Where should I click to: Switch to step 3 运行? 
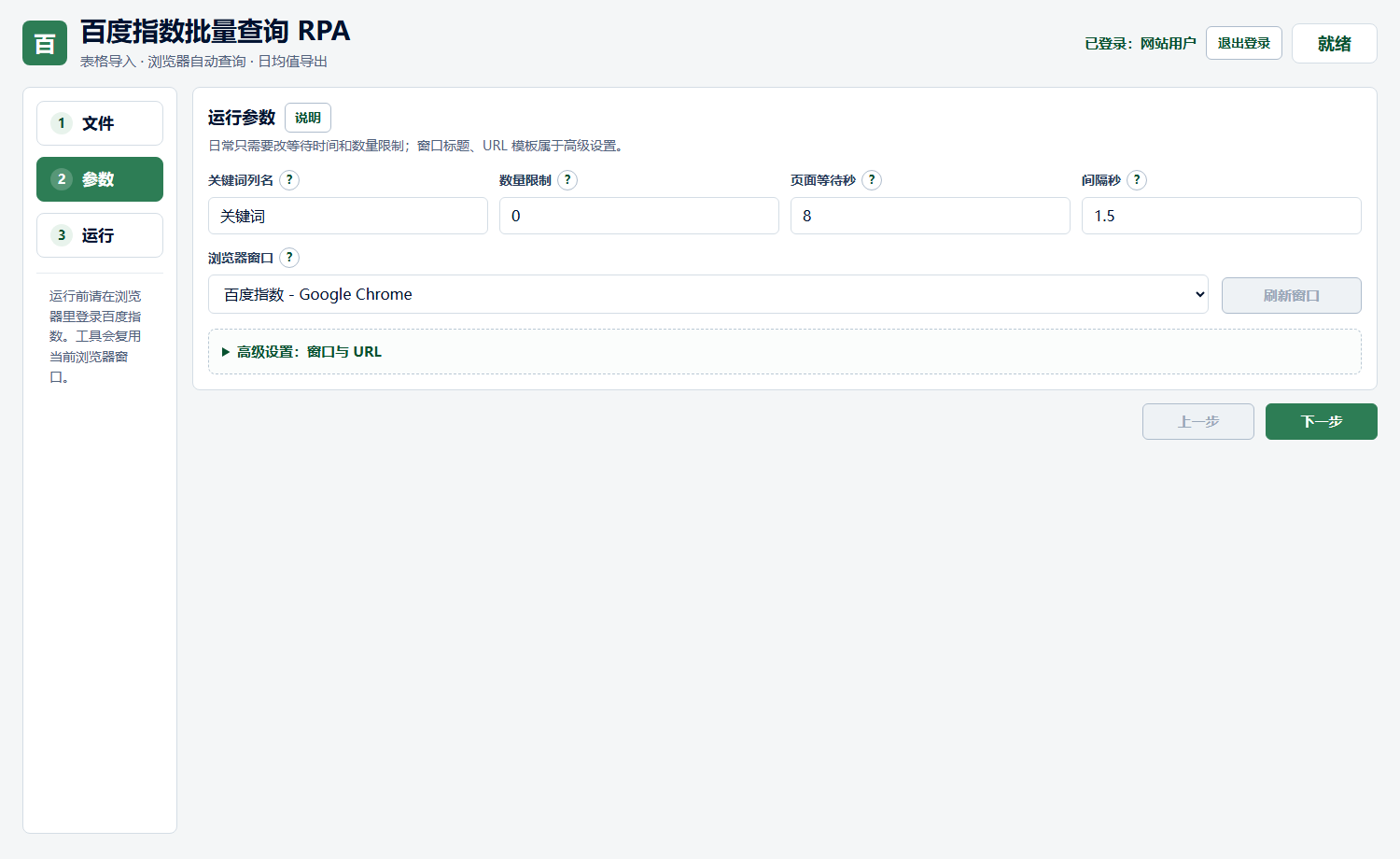pos(100,235)
